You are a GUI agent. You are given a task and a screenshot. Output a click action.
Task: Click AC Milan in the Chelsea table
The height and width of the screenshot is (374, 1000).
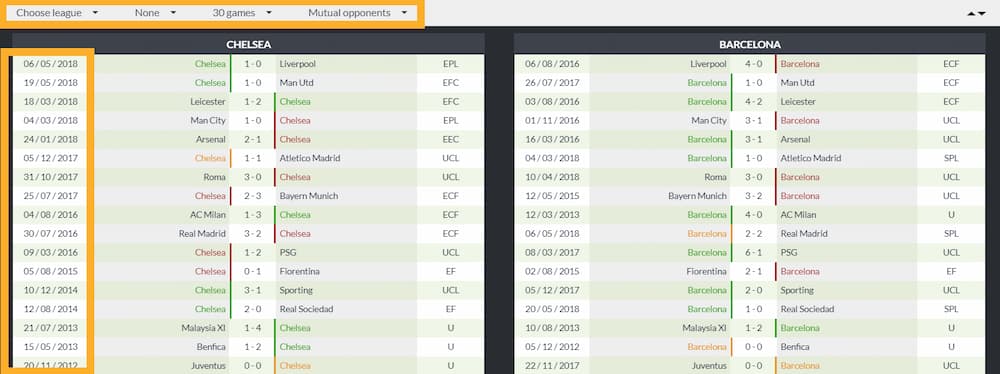pyautogui.click(x=208, y=214)
